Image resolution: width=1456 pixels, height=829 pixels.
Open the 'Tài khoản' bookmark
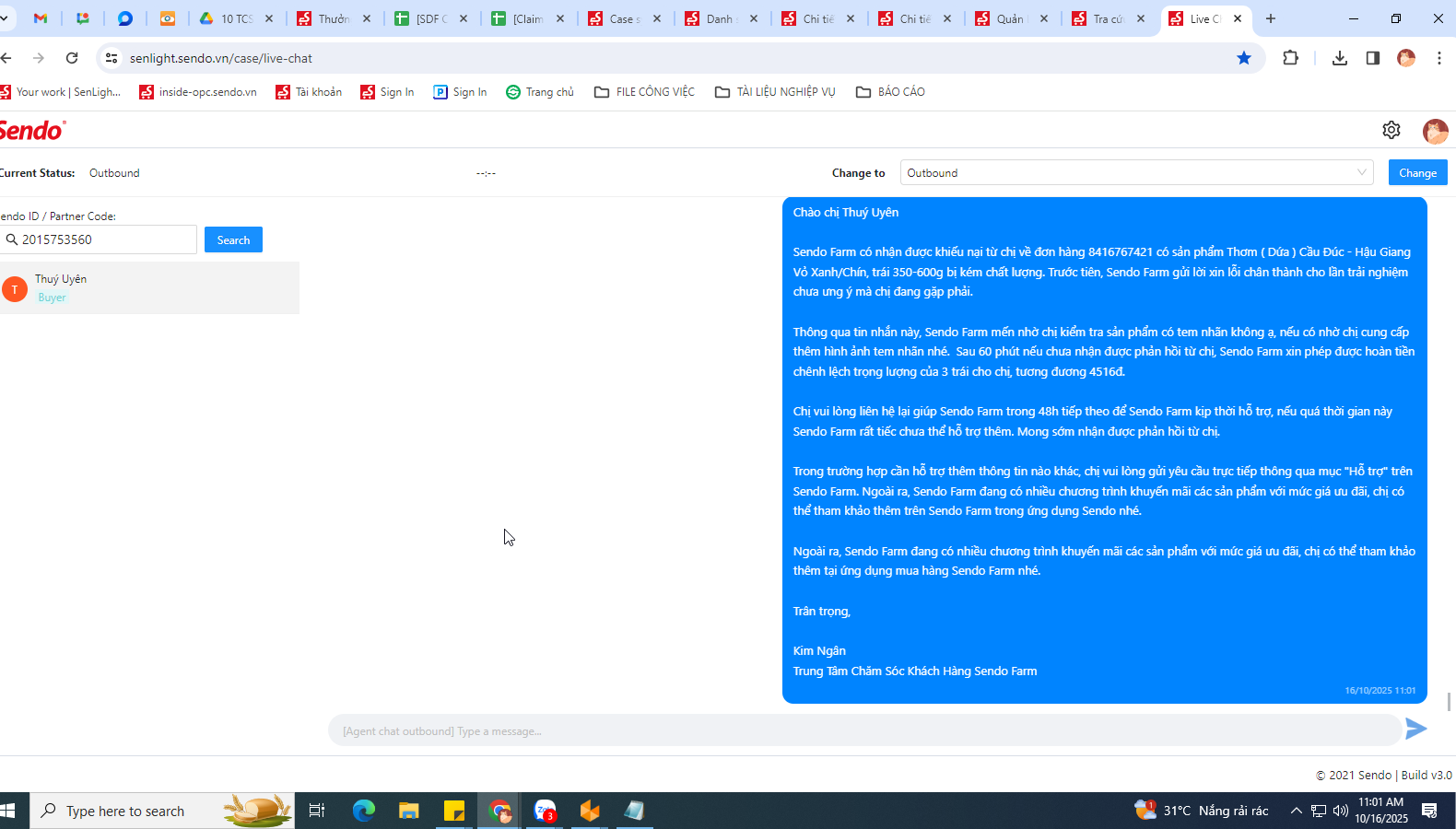tap(309, 92)
